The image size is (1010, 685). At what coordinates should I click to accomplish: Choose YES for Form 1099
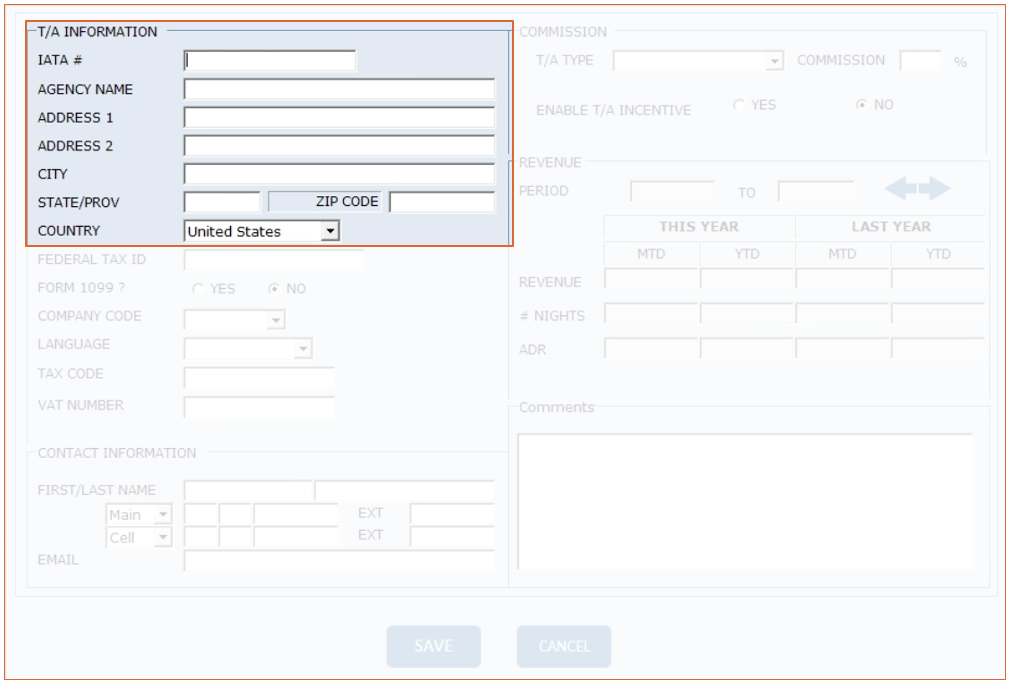198,289
